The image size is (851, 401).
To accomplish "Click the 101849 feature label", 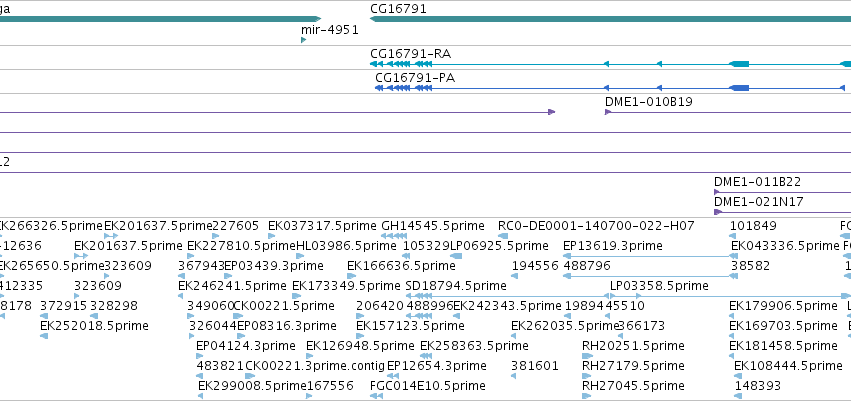I will point(753,226).
